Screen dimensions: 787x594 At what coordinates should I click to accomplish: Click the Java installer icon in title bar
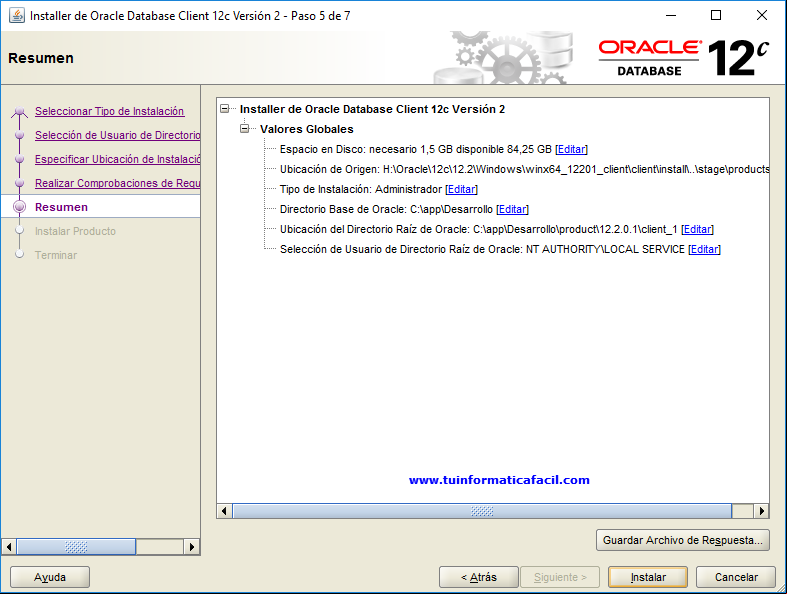17,16
